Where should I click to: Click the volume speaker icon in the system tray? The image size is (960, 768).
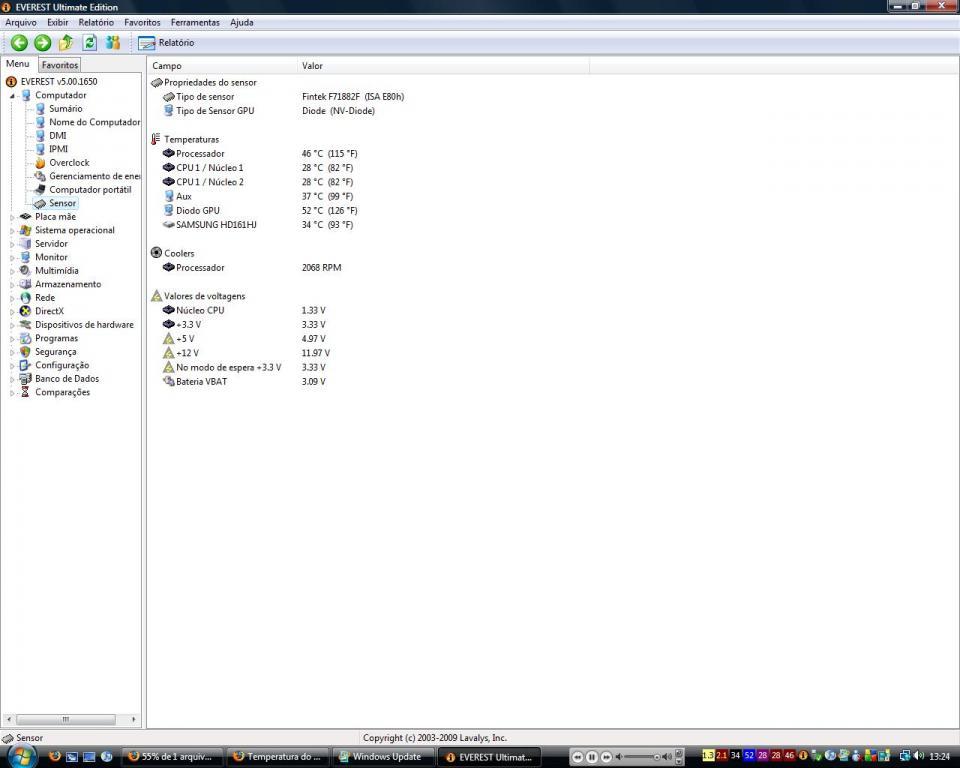919,756
